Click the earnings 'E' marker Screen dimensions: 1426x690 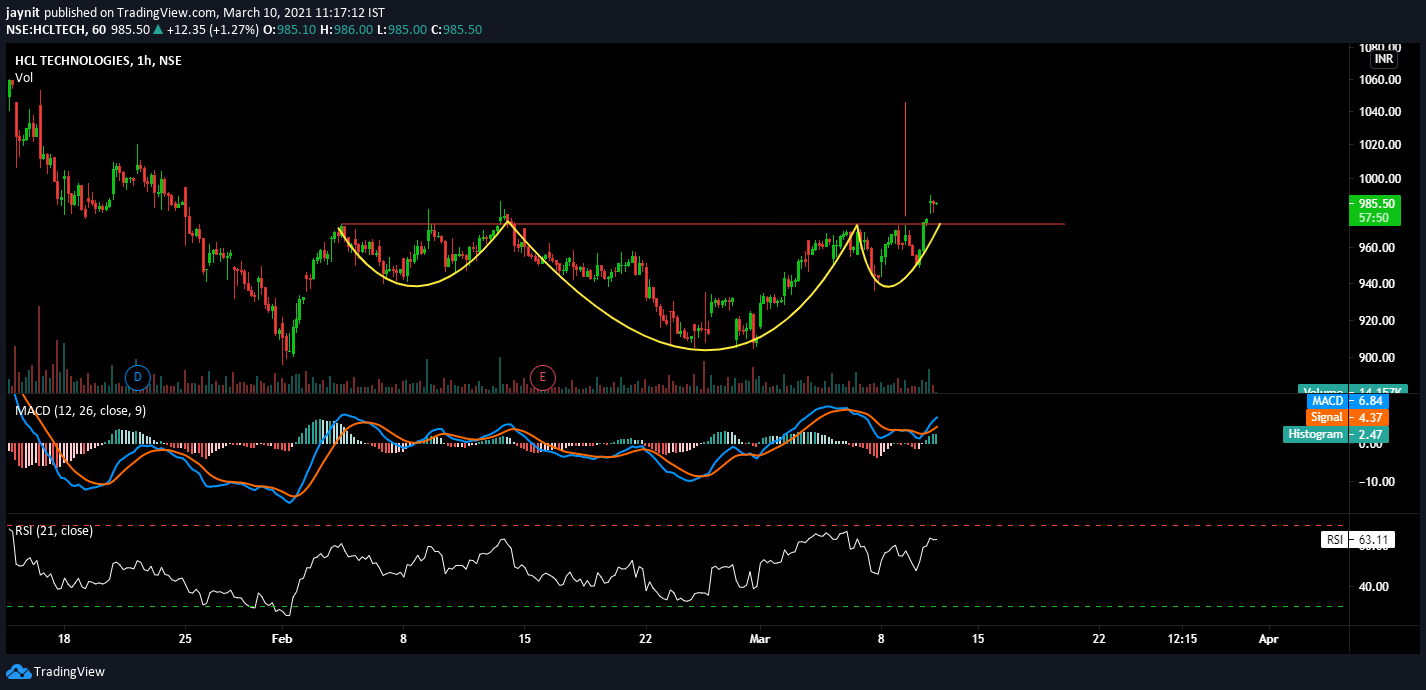tap(542, 377)
